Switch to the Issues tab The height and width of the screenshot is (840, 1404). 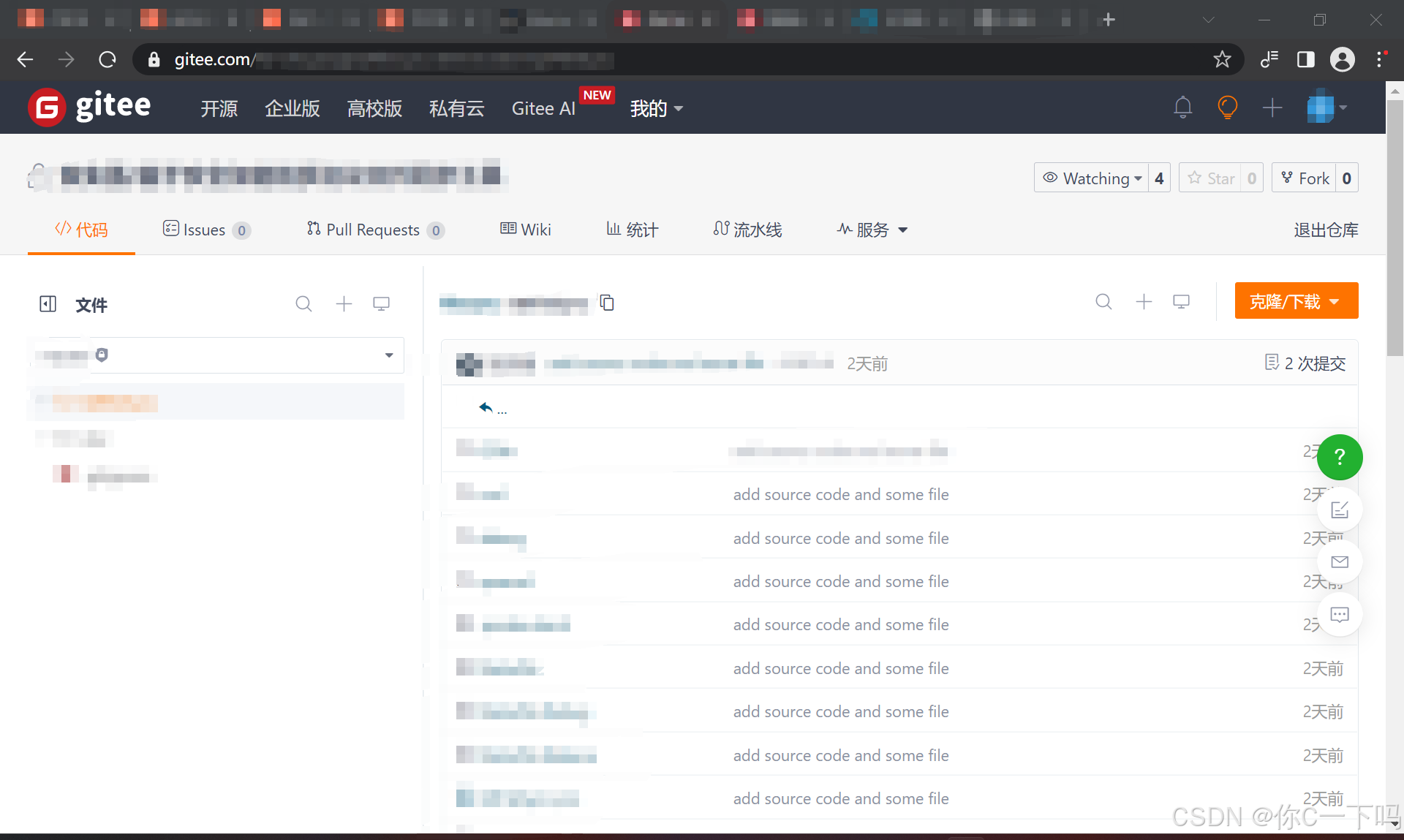[x=205, y=230]
